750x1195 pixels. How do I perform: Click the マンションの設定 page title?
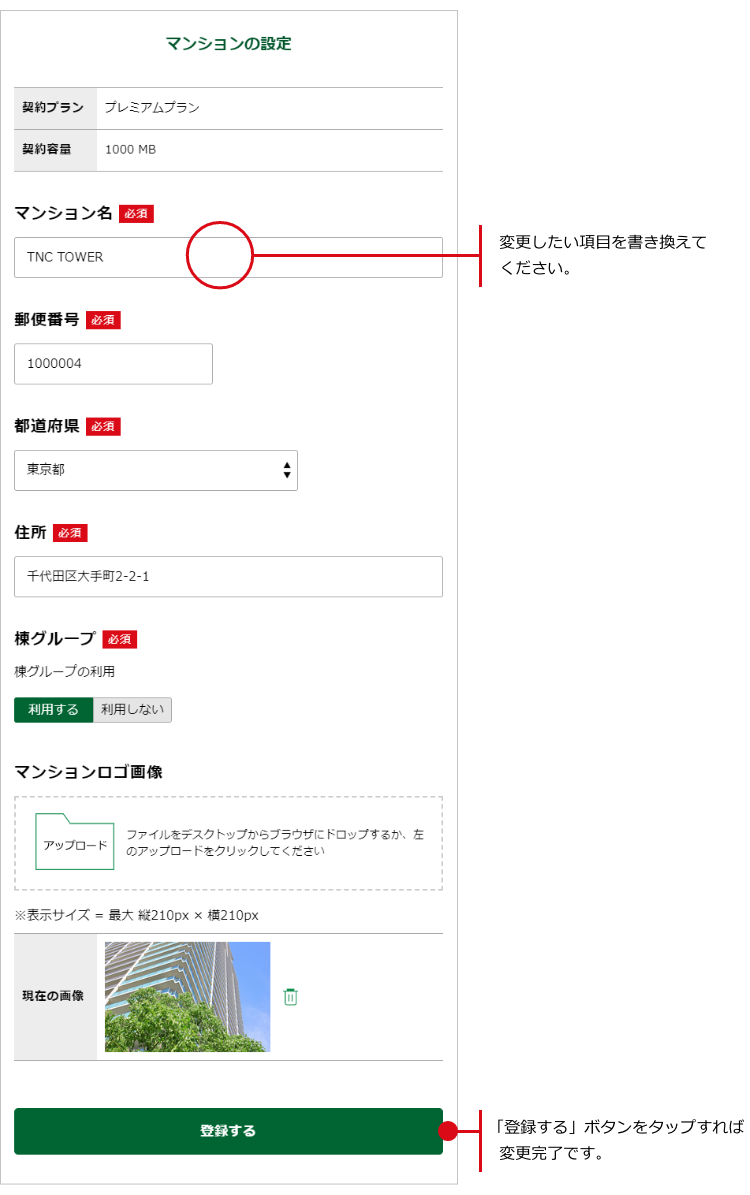[x=228, y=44]
